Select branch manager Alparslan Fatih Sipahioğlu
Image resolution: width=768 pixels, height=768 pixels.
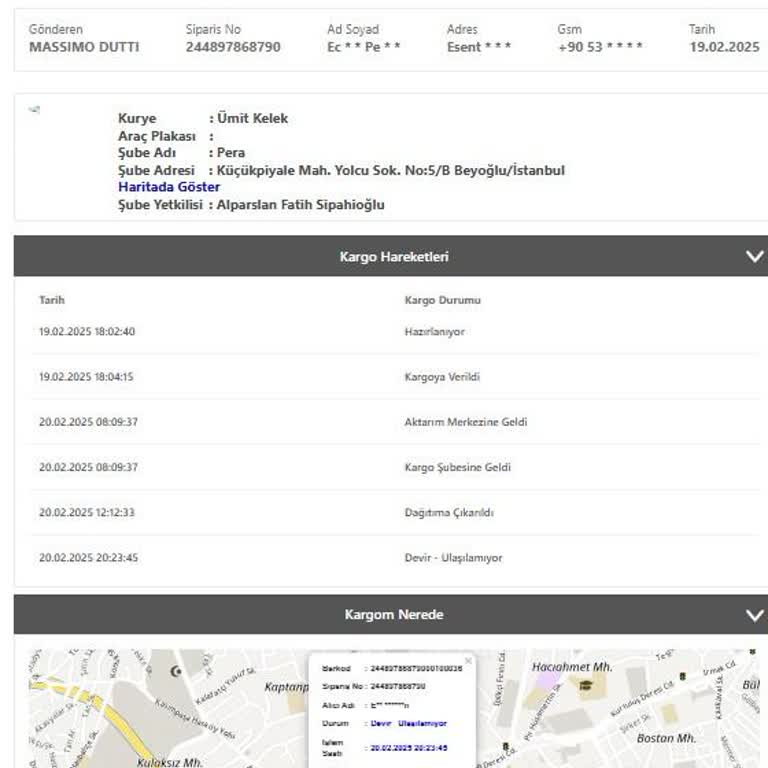[300, 205]
